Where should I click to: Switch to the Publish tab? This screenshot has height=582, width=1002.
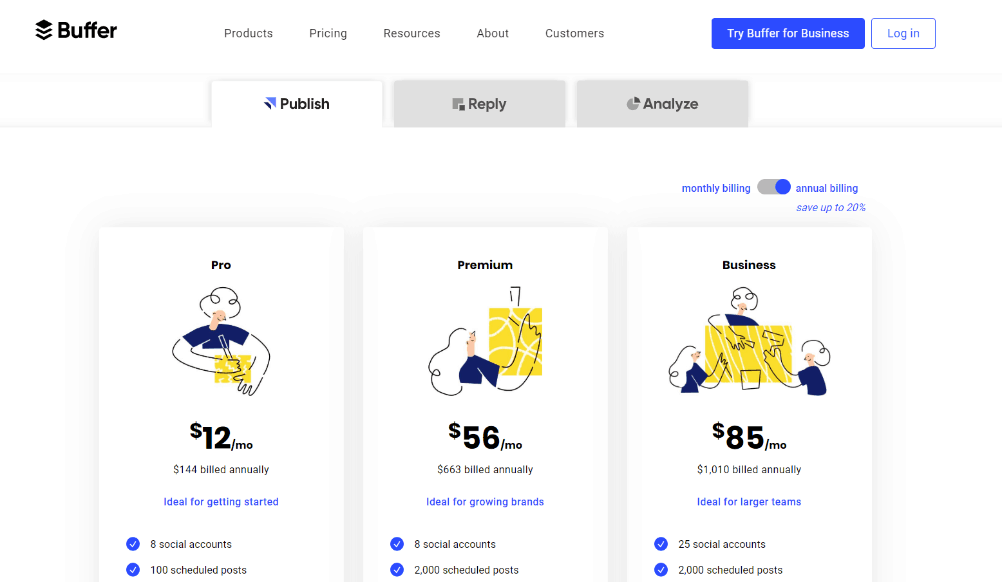[x=297, y=104]
